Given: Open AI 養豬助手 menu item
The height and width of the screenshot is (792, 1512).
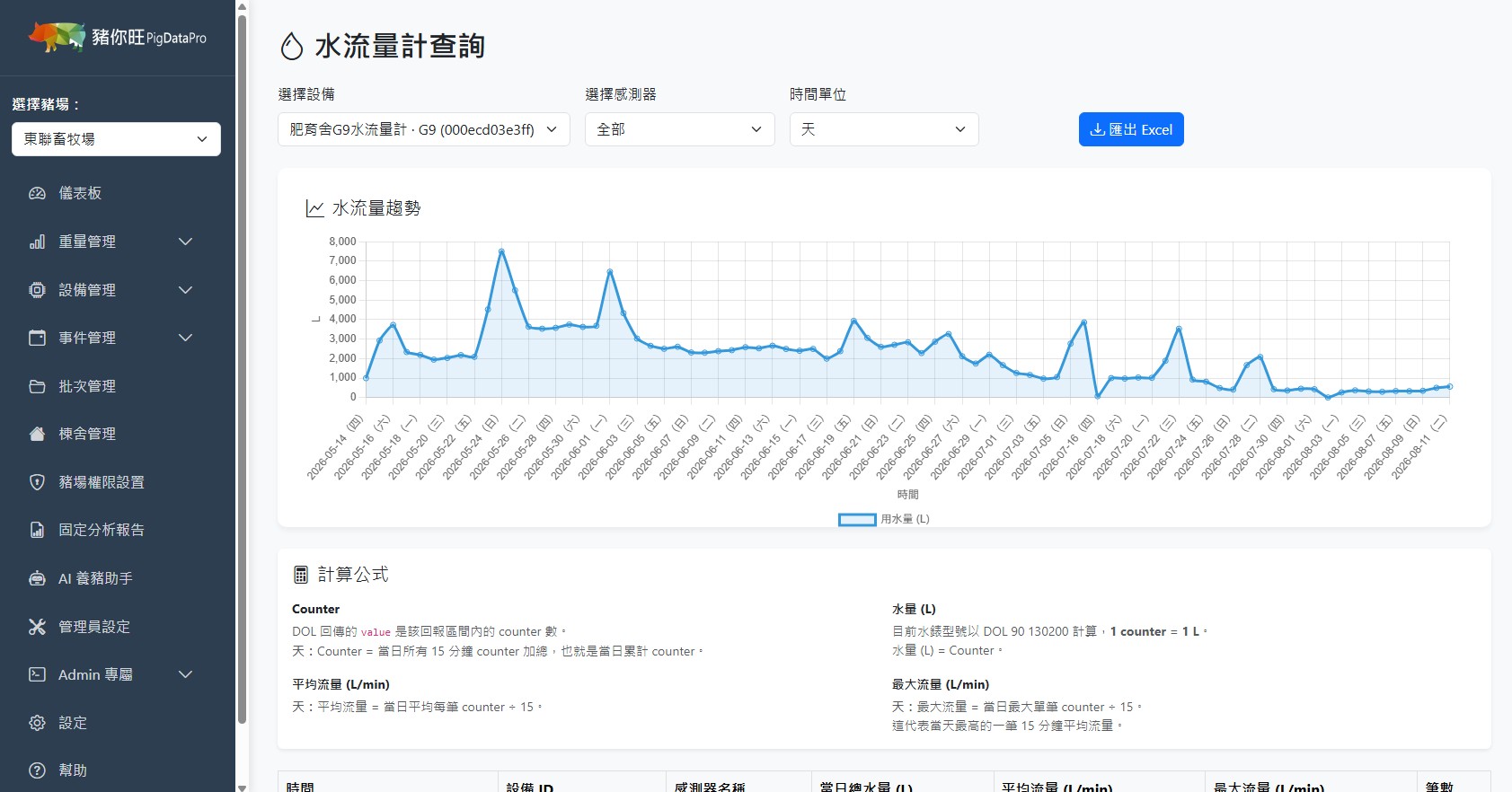Looking at the screenshot, I should (x=95, y=578).
